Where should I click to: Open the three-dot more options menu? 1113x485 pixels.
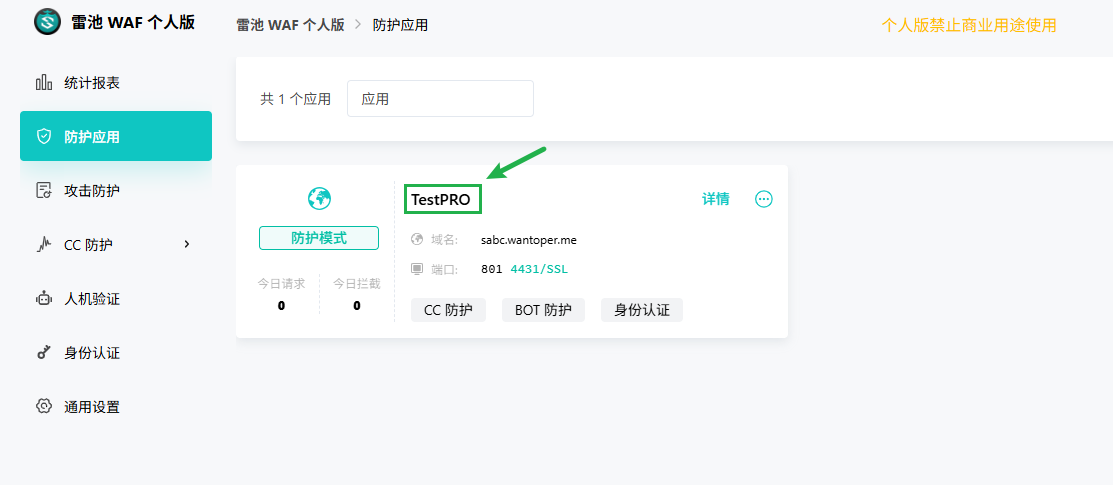(x=764, y=199)
